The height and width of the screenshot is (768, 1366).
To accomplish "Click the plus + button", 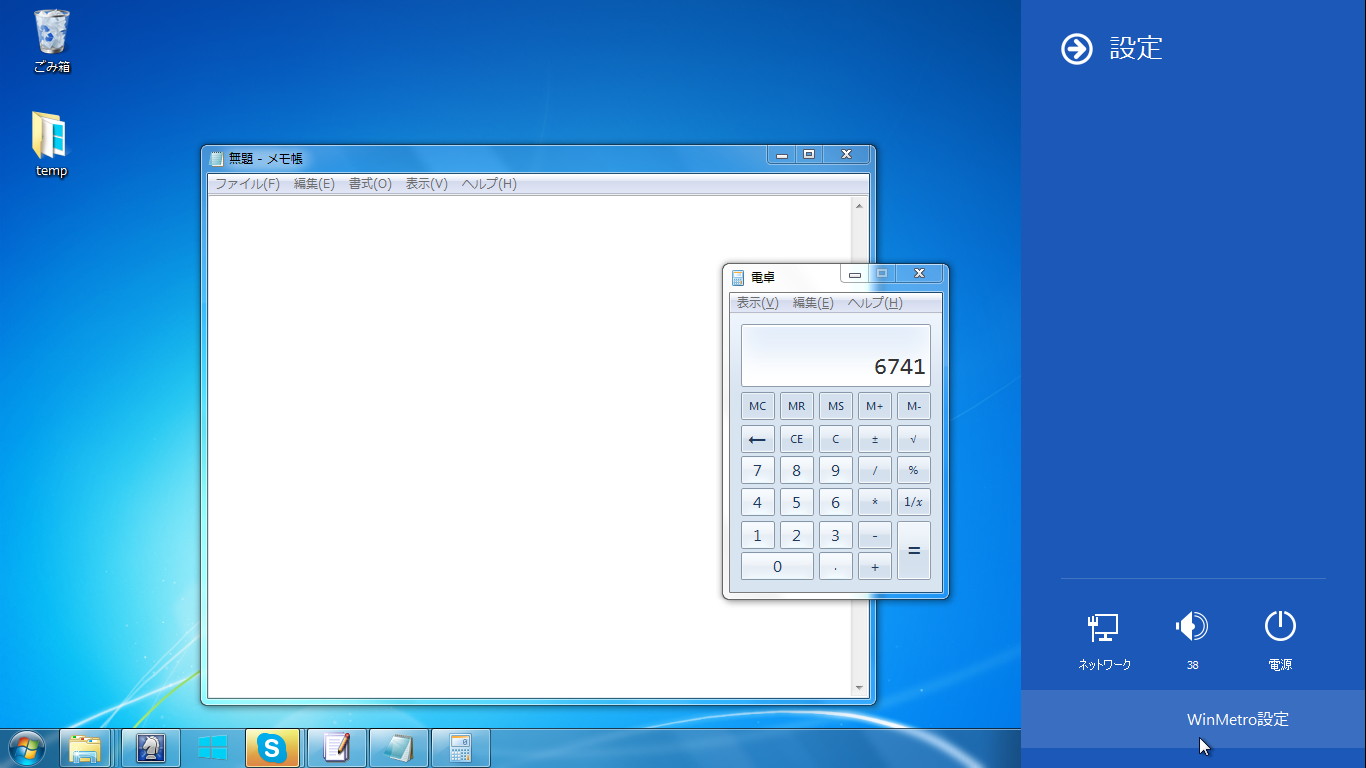I will pos(874,567).
